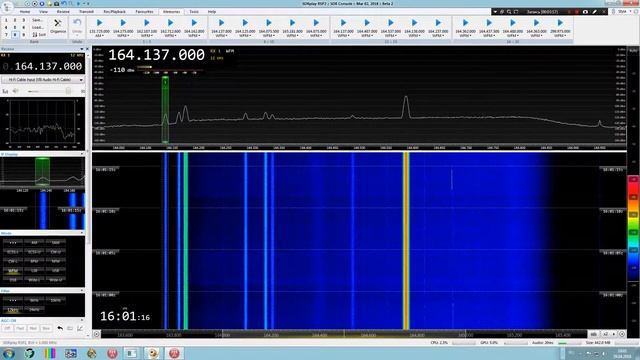This screenshot has width=640, height=360.
Task: Switch to the Receive ribbon tab
Action: 63,12
